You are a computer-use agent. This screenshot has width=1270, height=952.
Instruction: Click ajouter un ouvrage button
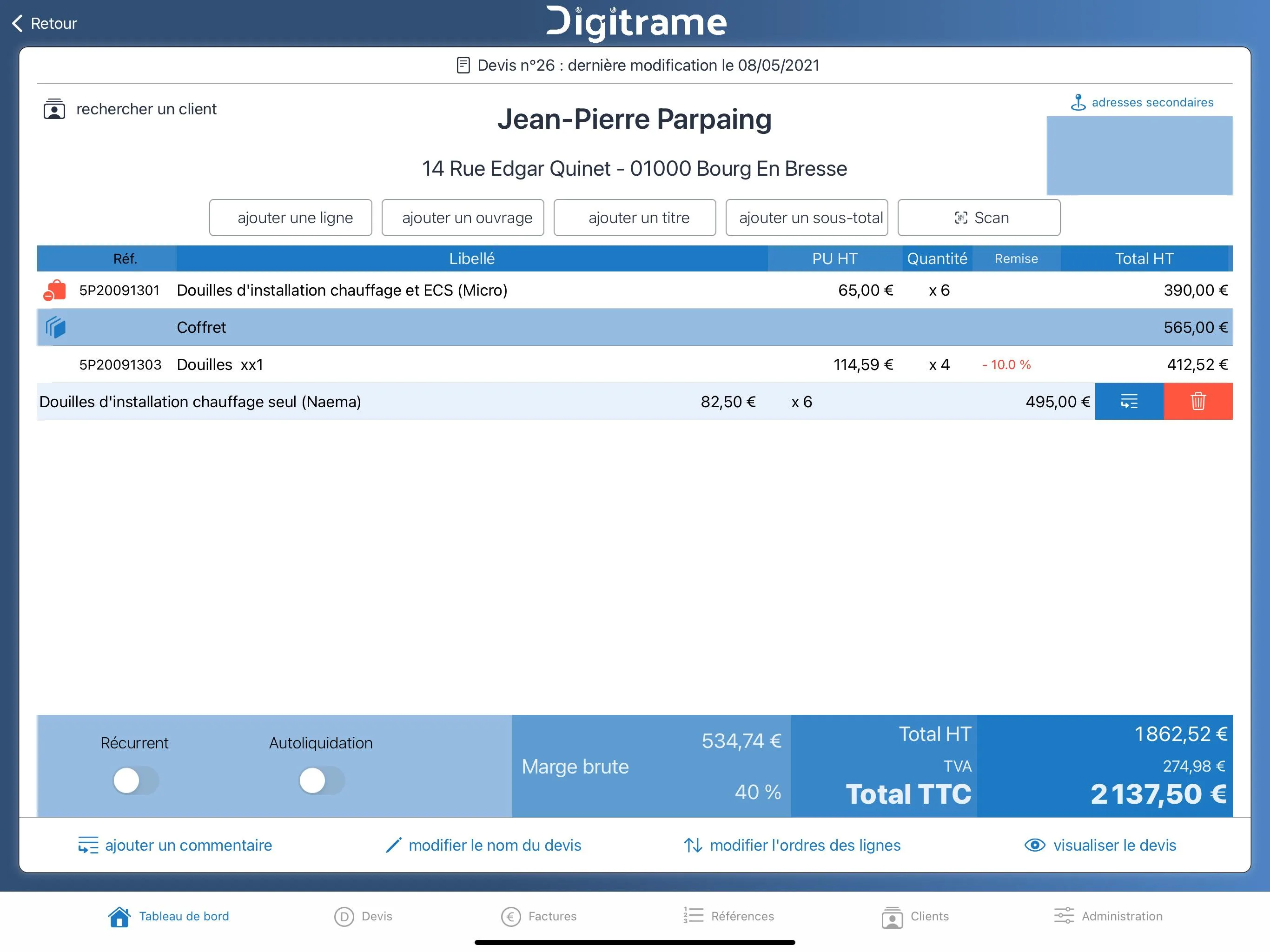click(x=463, y=218)
